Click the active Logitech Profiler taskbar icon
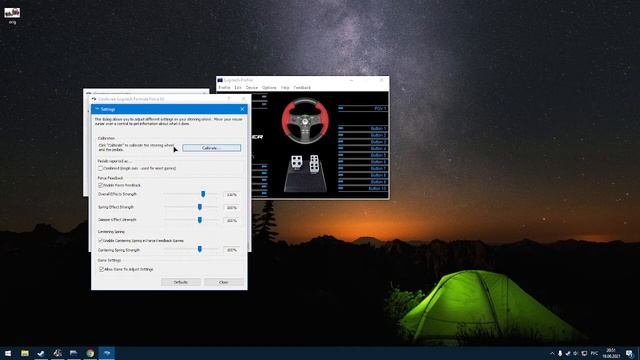The image size is (640, 360). [107, 353]
